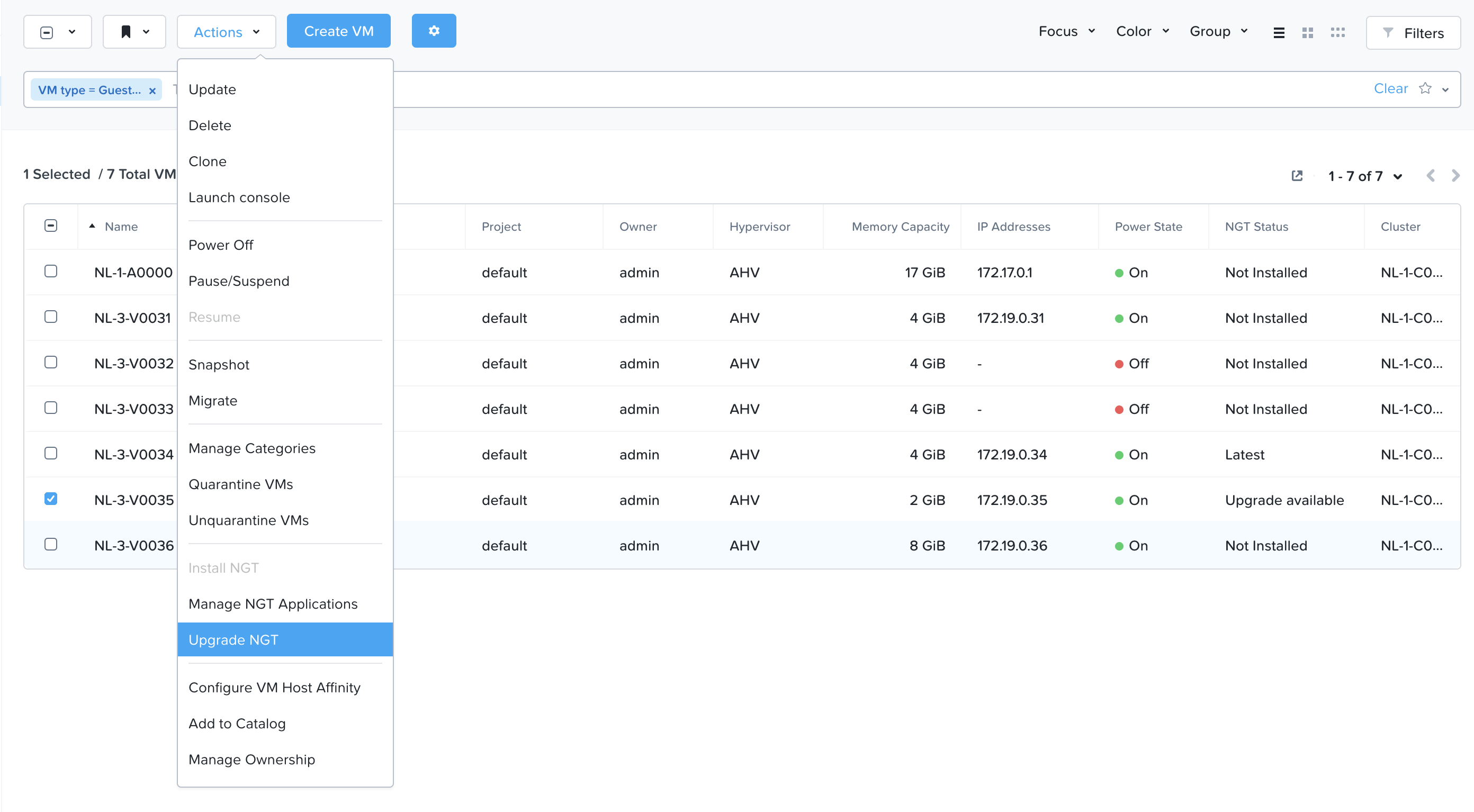Choose Upgrade NGT menu item
Screen dimensions: 1474x812
[285, 640]
